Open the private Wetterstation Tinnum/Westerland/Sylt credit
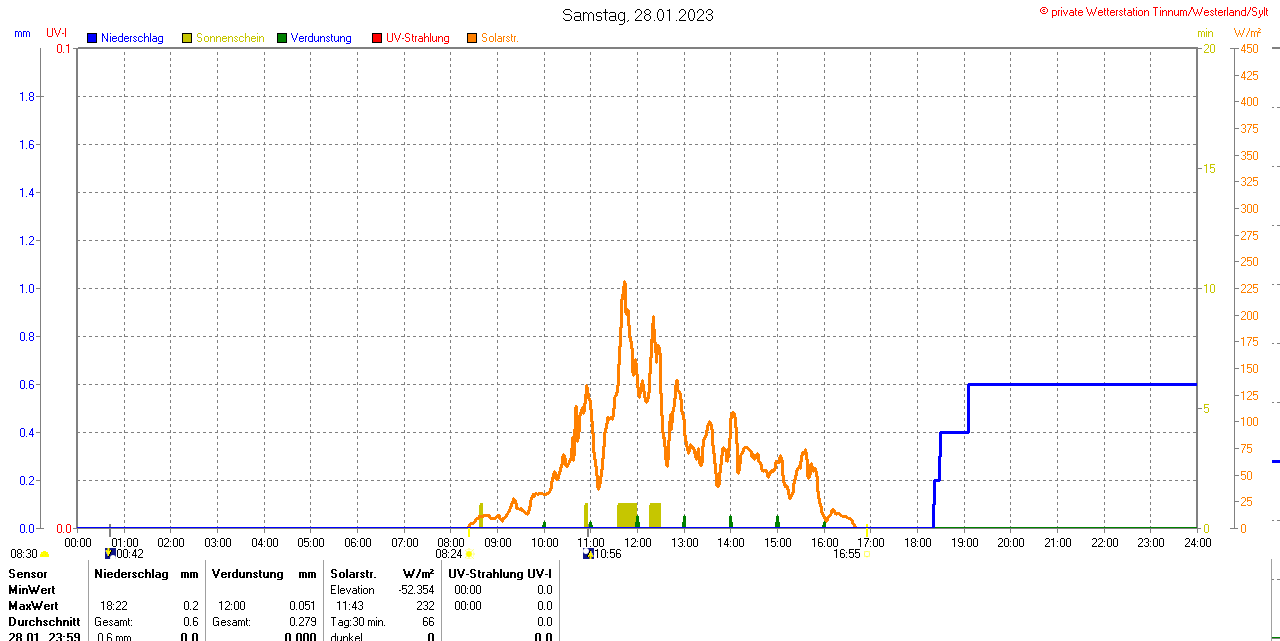 [x=1158, y=11]
